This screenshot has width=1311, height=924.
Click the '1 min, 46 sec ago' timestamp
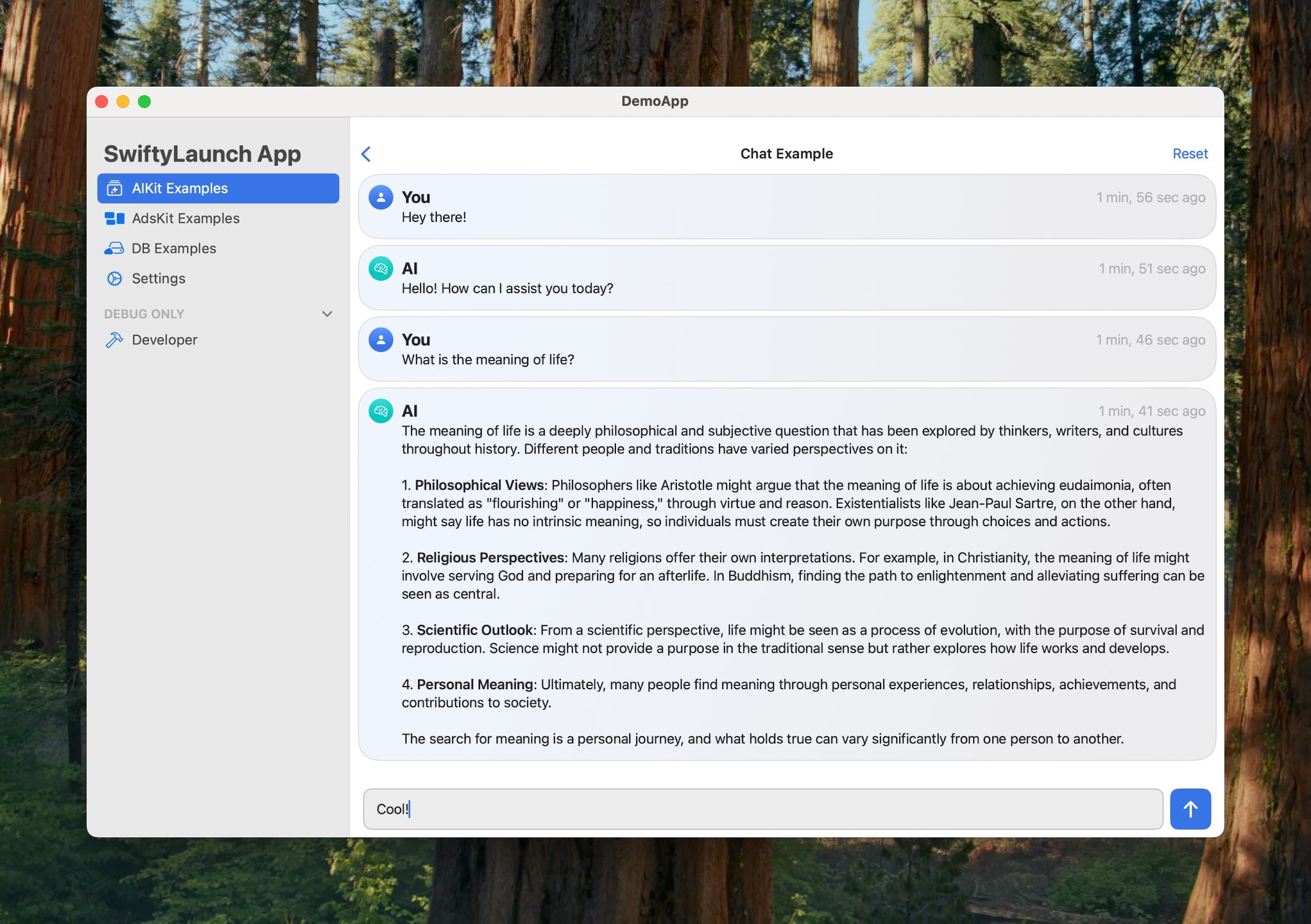(x=1151, y=340)
